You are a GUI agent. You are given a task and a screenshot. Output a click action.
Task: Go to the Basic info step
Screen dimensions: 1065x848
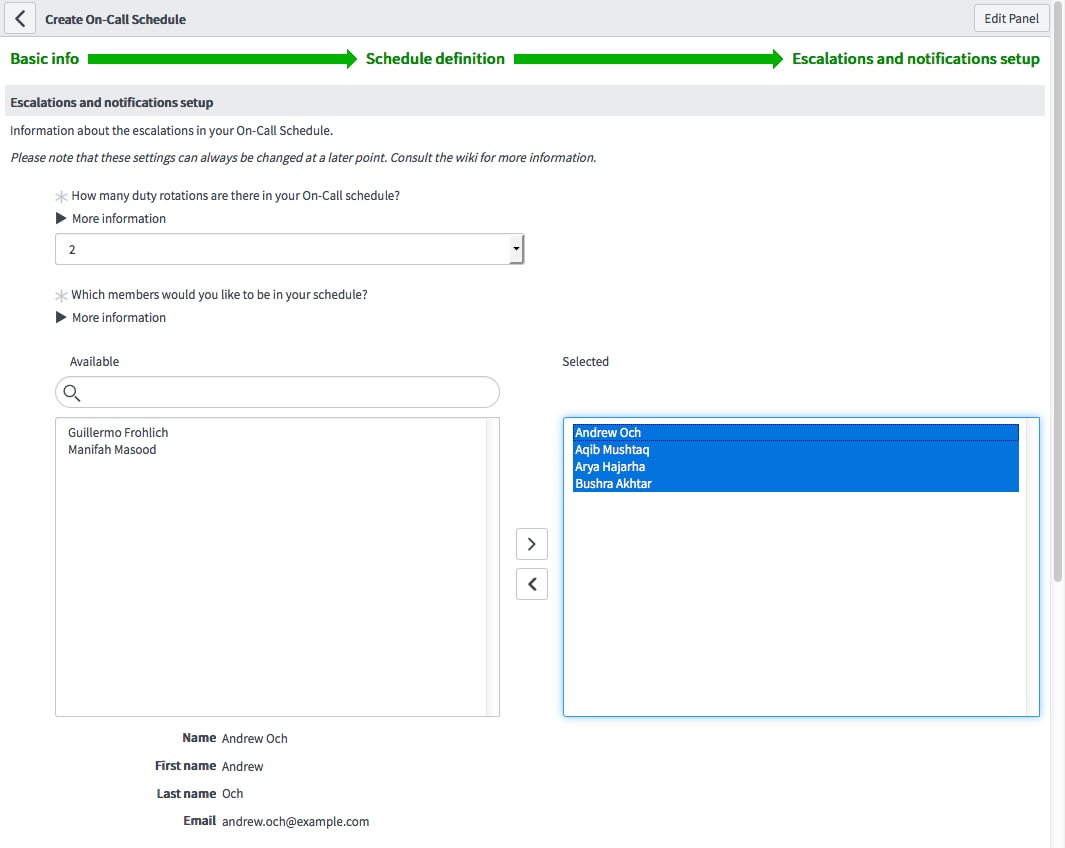click(x=44, y=59)
